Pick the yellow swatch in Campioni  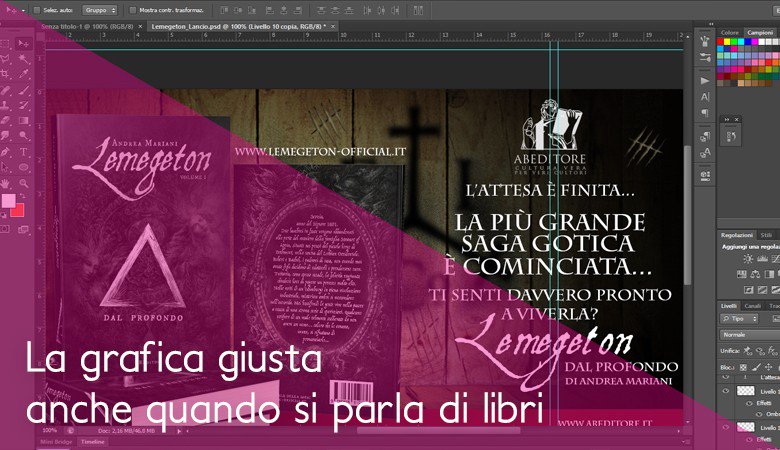(x=727, y=42)
